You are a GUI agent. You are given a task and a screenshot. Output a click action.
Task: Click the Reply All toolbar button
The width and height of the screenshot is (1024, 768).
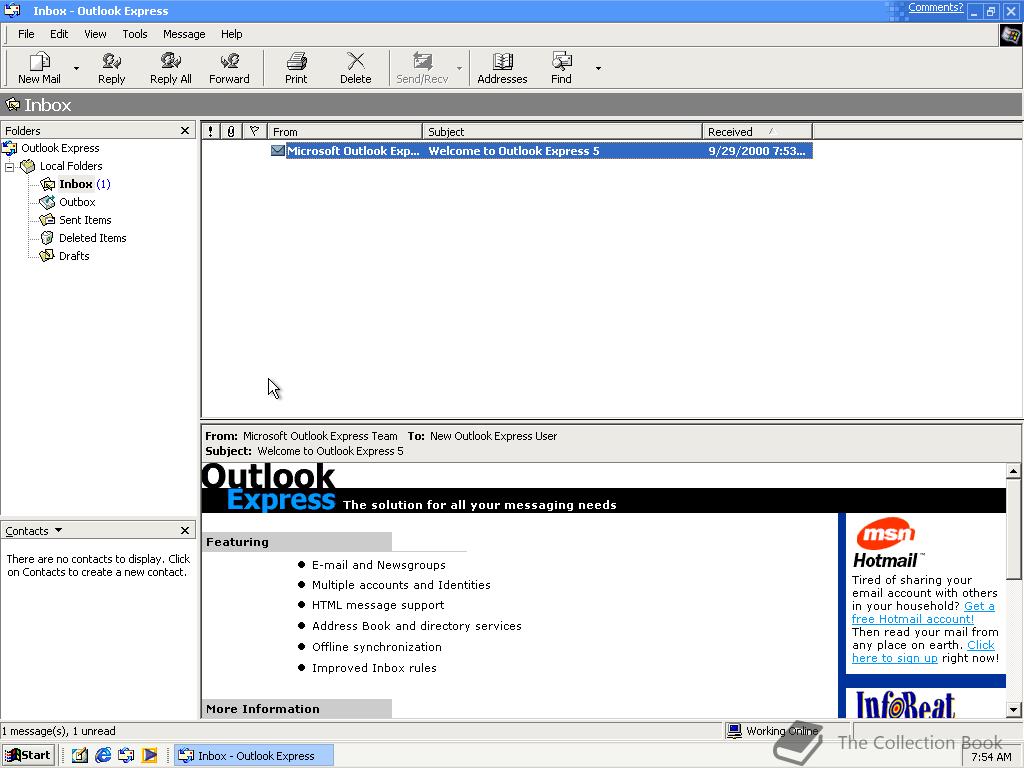(170, 68)
